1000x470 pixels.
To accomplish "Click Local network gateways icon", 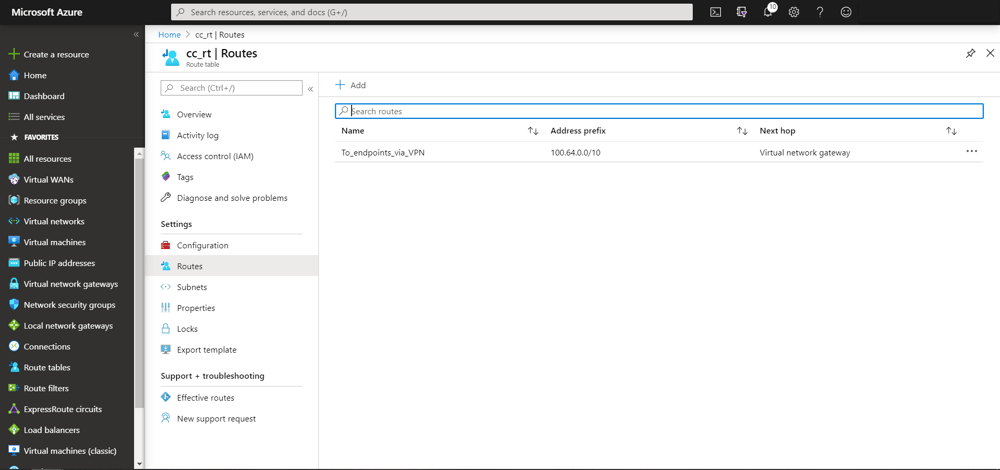I will [x=13, y=326].
